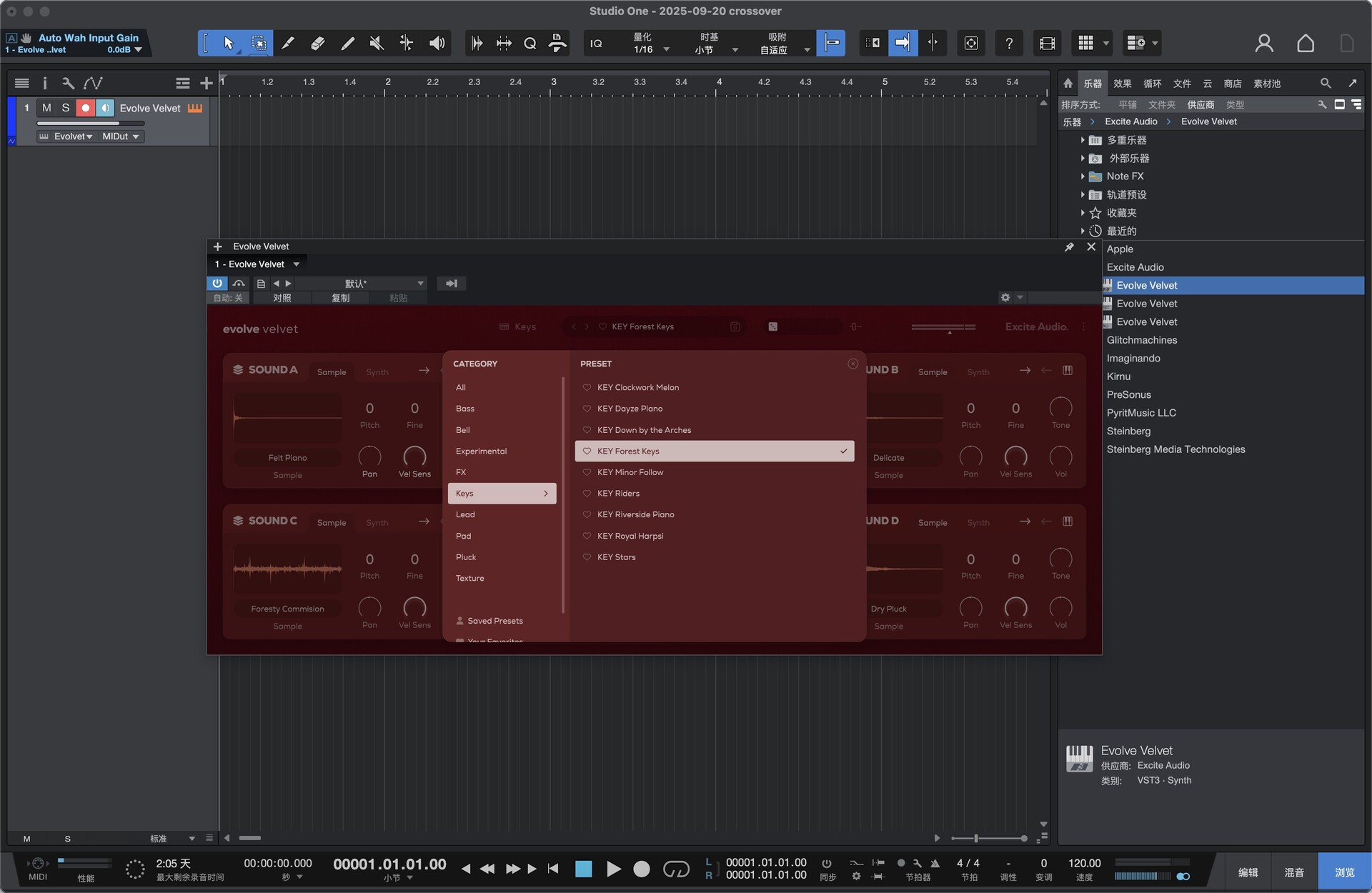Open the plugin preset 默认 dropdown
Screen dimensions: 1372x893
(362, 284)
